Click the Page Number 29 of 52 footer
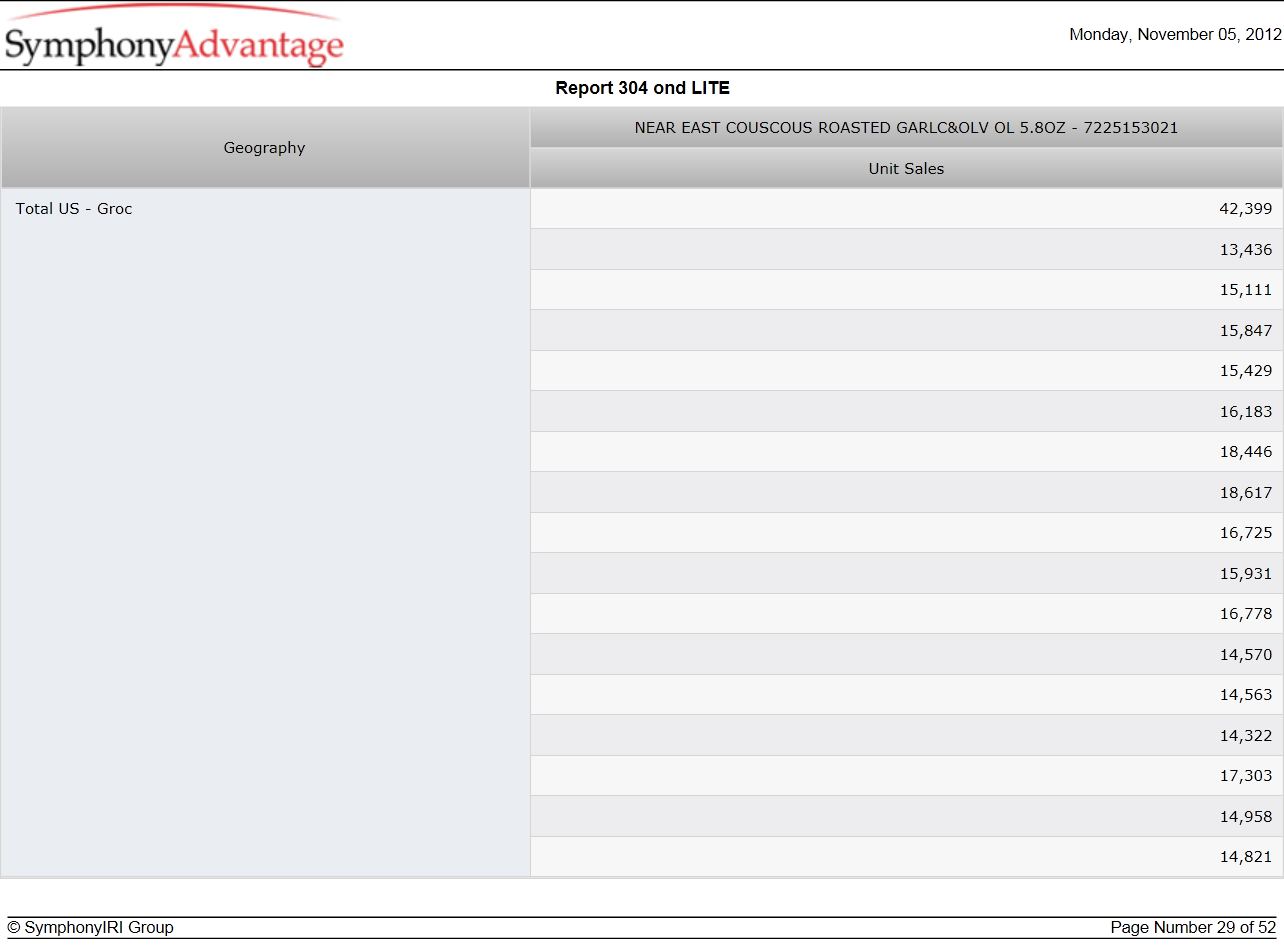Viewport: 1284px width, 946px height. 1193,928
